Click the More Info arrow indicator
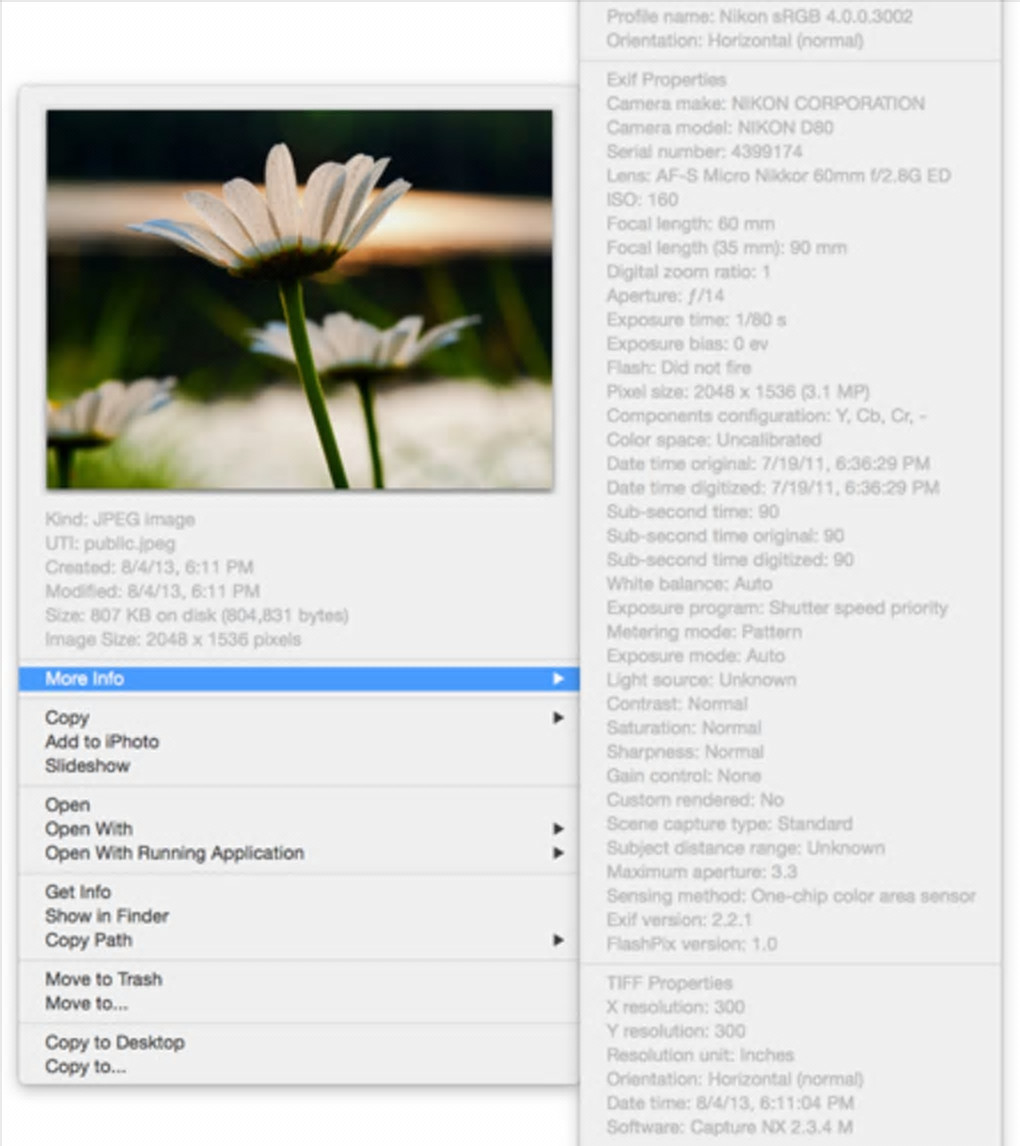 tap(558, 679)
